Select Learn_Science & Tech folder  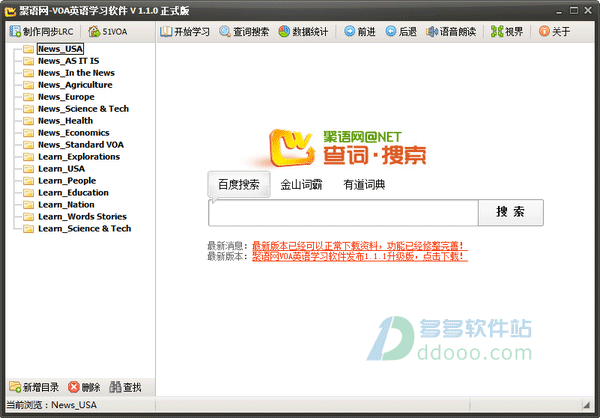click(85, 229)
